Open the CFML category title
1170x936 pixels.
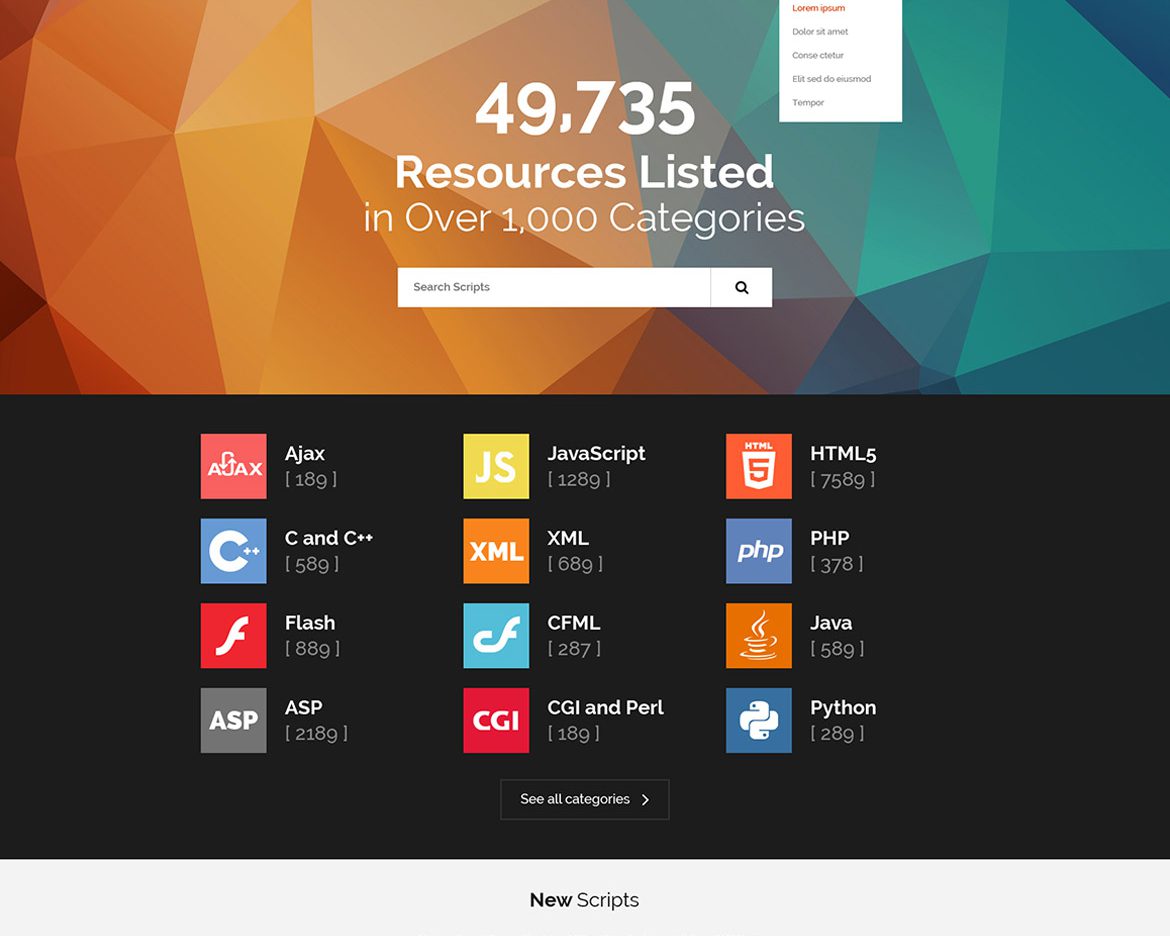pyautogui.click(x=574, y=623)
